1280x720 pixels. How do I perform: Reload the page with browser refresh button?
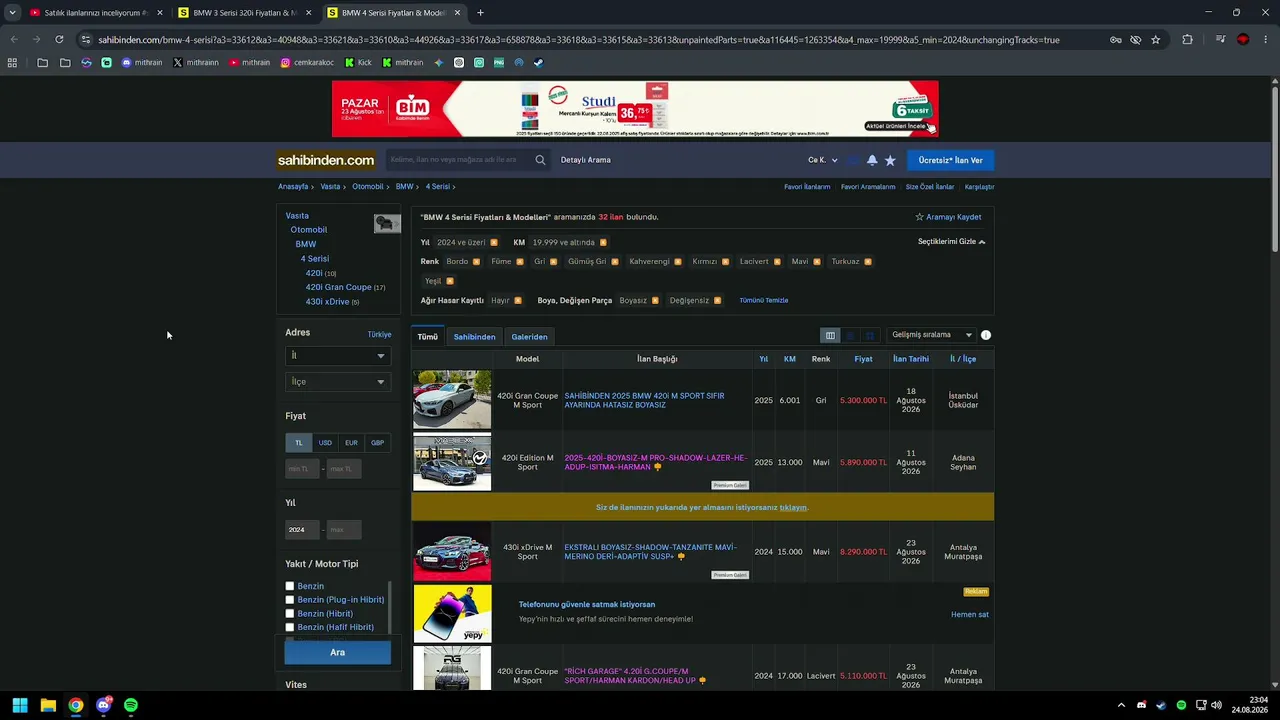59,40
